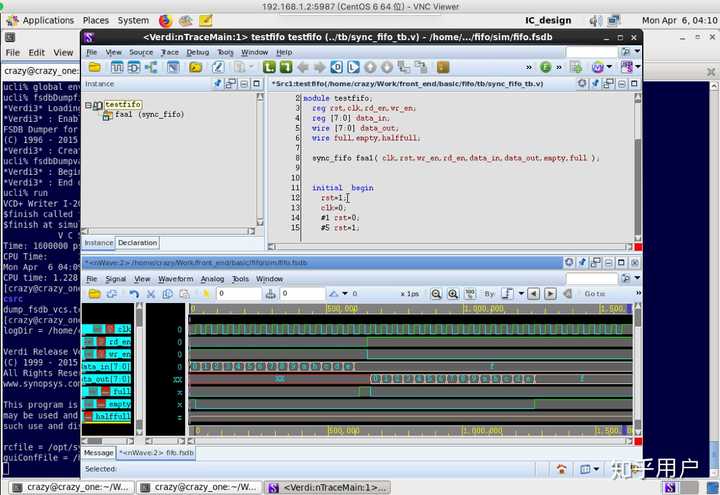
Task: Click the open file icon in nWave toolbar
Action: pos(95,294)
